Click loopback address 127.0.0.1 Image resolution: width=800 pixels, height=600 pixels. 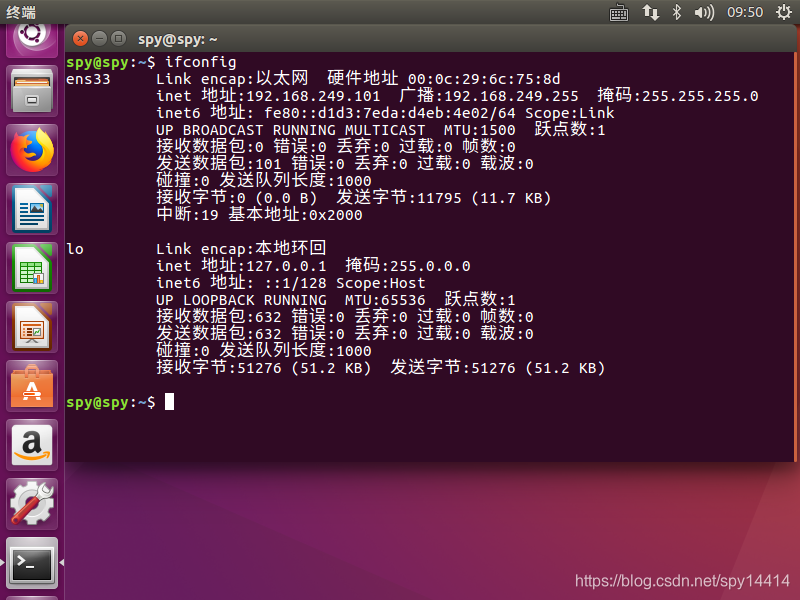[x=286, y=266]
